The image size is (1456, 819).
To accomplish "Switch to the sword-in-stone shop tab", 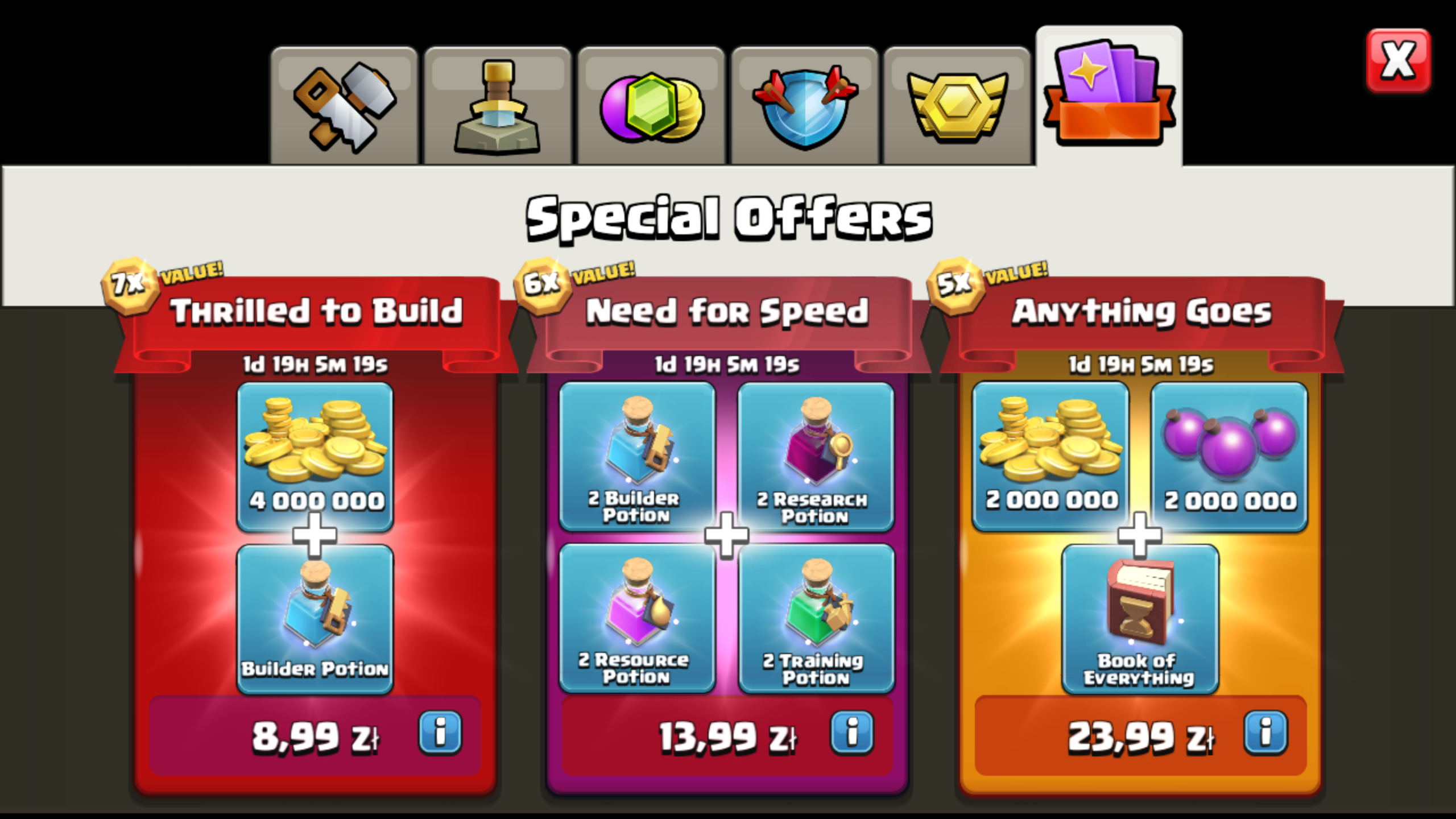I will pyautogui.click(x=498, y=106).
